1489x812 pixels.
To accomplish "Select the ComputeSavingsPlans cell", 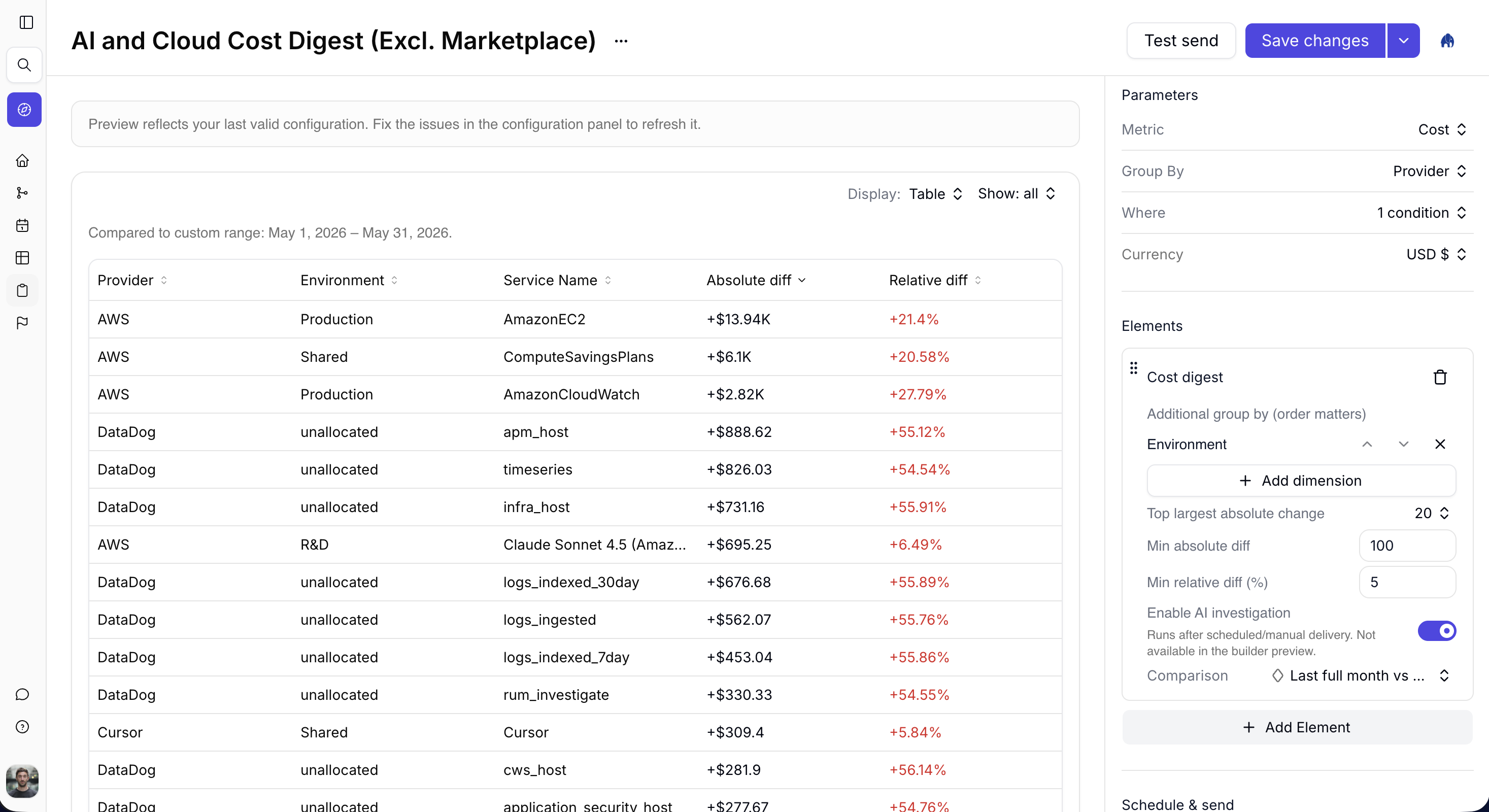I will [578, 357].
